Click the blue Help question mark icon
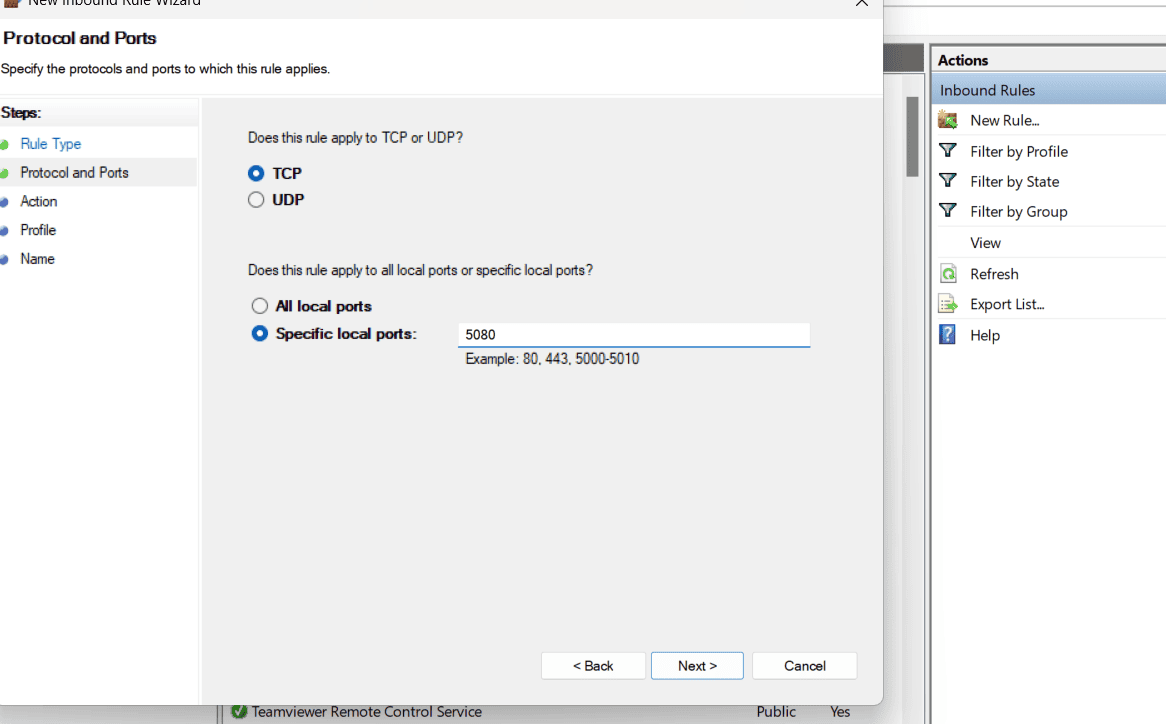This screenshot has width=1166, height=724. click(x=948, y=335)
